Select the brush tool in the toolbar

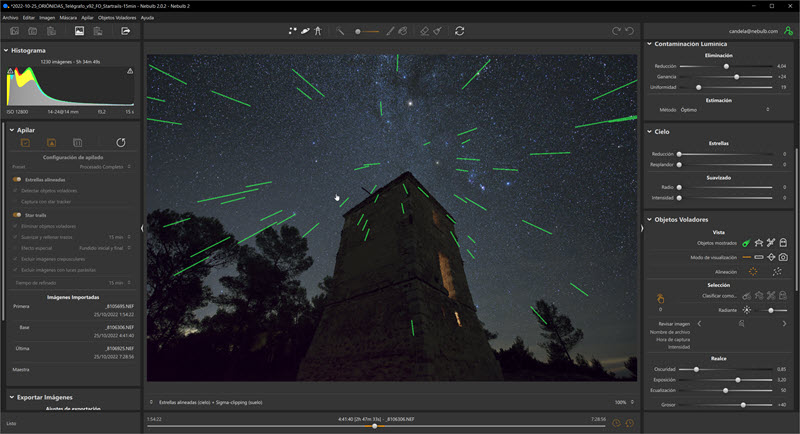390,31
